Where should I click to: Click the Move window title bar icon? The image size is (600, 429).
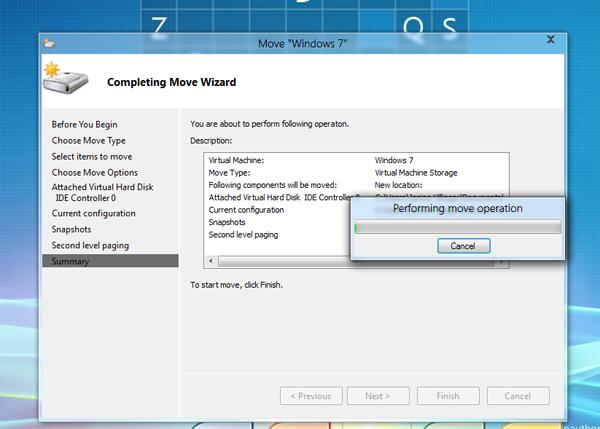coord(49,44)
